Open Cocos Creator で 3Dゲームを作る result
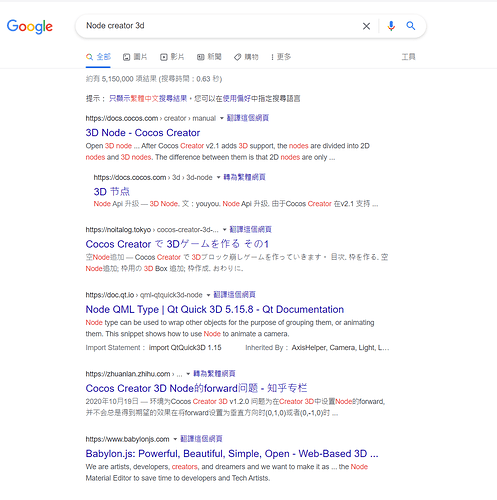This screenshot has height=500, width=497. (x=177, y=244)
